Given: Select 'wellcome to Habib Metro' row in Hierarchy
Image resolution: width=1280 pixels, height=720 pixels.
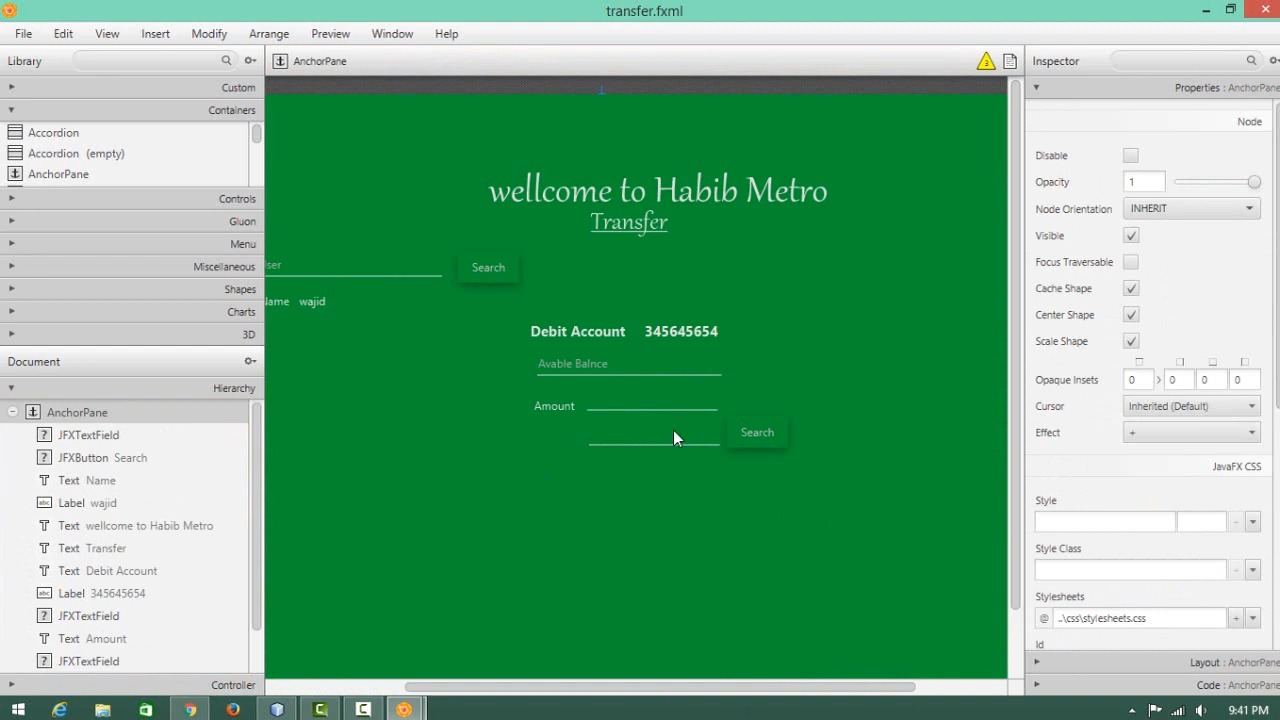Looking at the screenshot, I should pyautogui.click(x=126, y=526).
